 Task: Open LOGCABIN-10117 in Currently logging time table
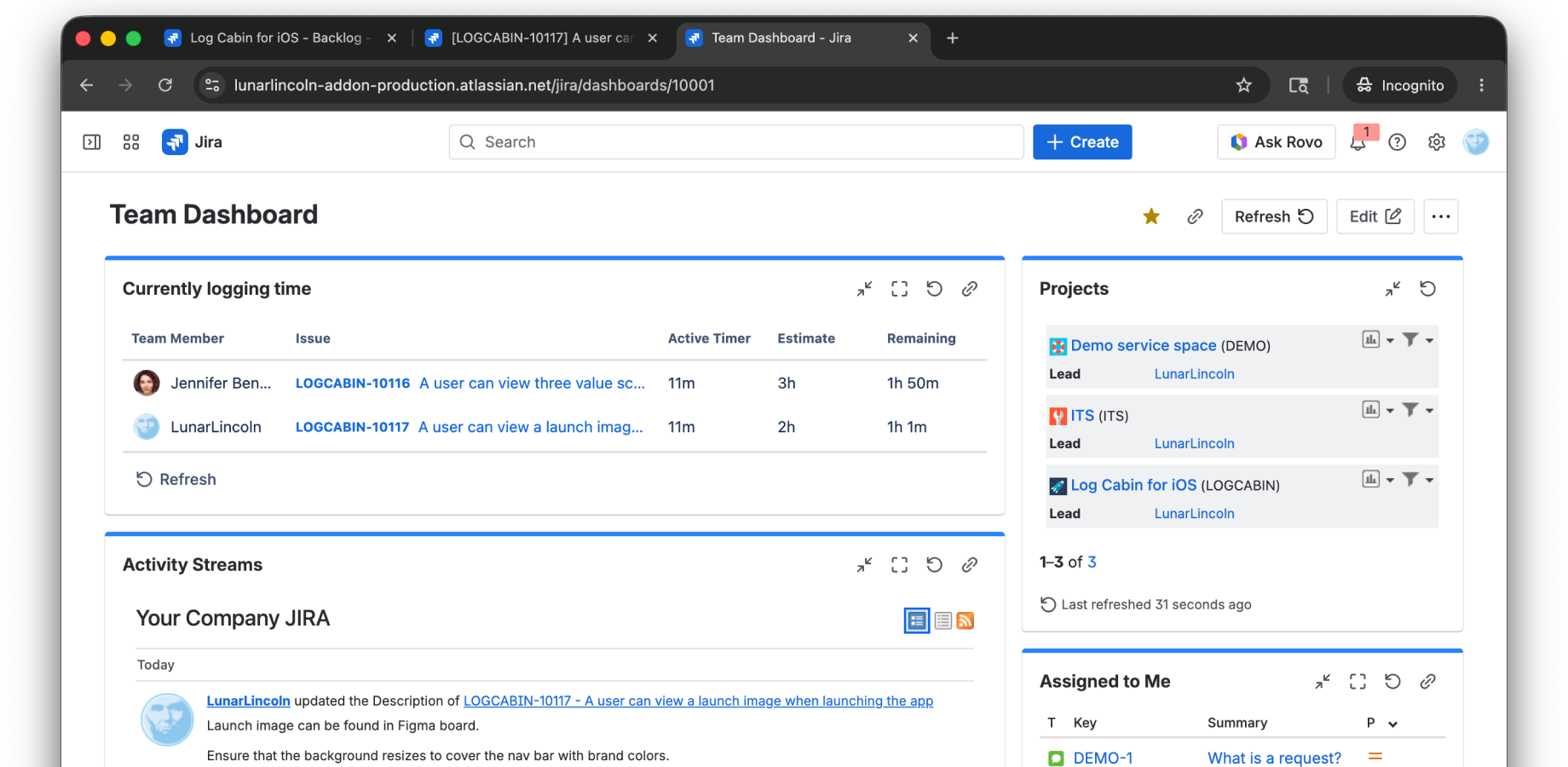352,427
